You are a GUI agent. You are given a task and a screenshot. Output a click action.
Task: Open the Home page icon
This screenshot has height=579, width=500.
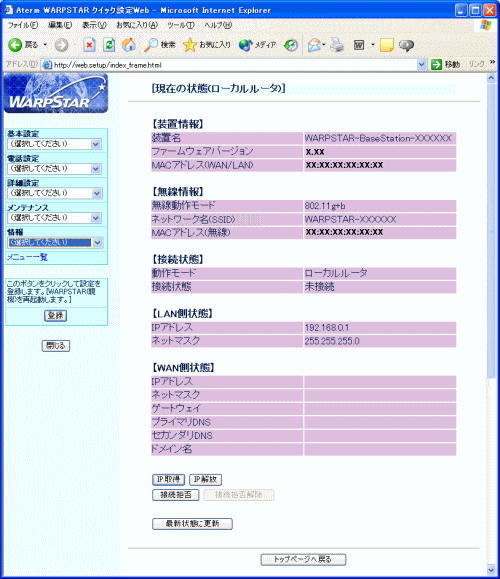click(129, 45)
